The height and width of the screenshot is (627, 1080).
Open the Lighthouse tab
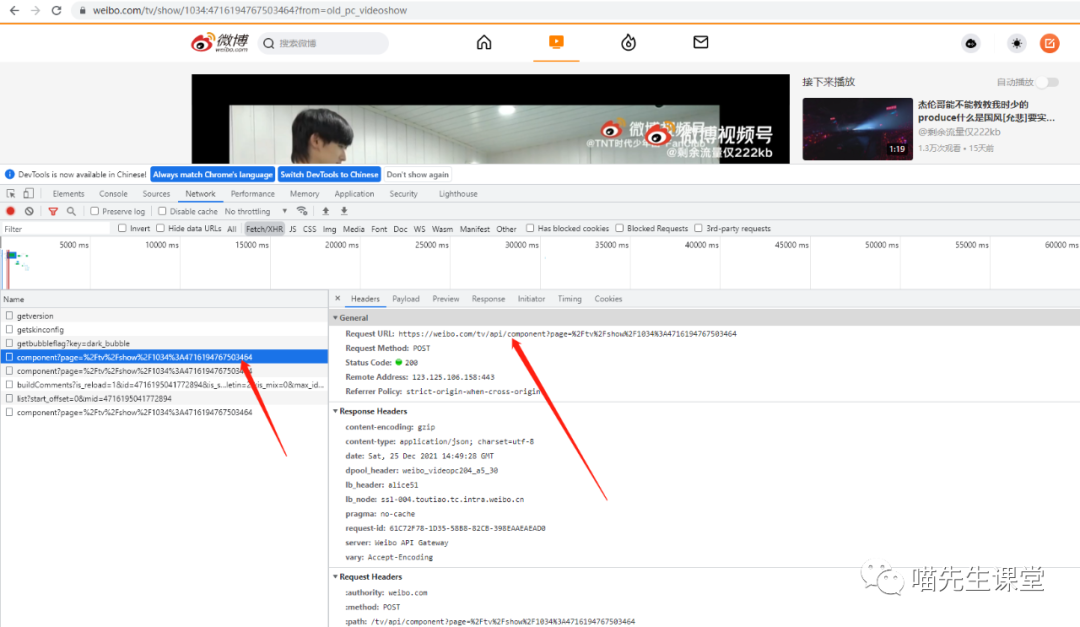(x=458, y=194)
